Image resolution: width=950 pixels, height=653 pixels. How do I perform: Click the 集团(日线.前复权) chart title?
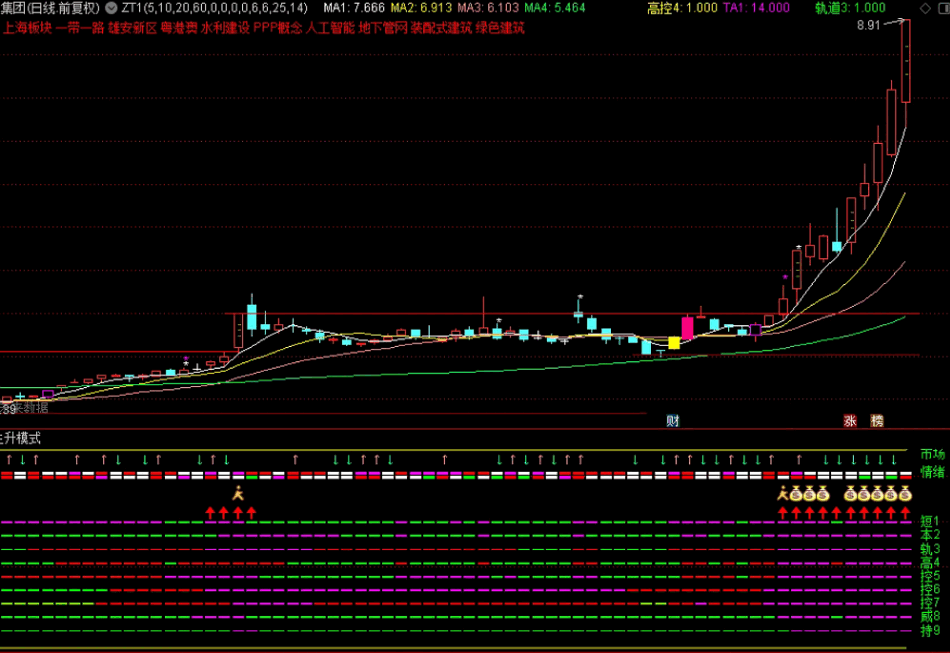click(50, 8)
